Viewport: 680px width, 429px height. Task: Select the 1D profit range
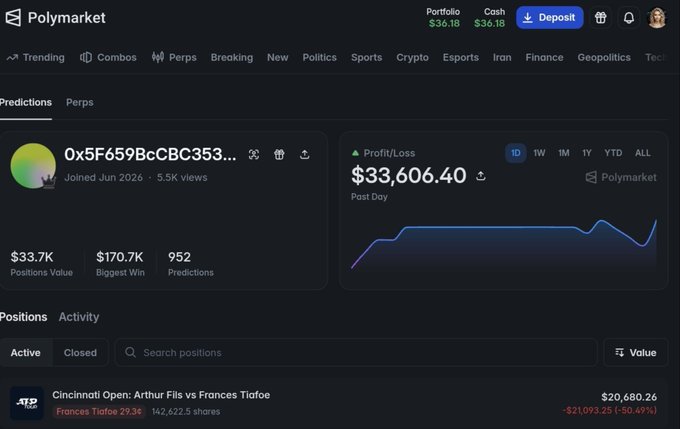(x=516, y=153)
